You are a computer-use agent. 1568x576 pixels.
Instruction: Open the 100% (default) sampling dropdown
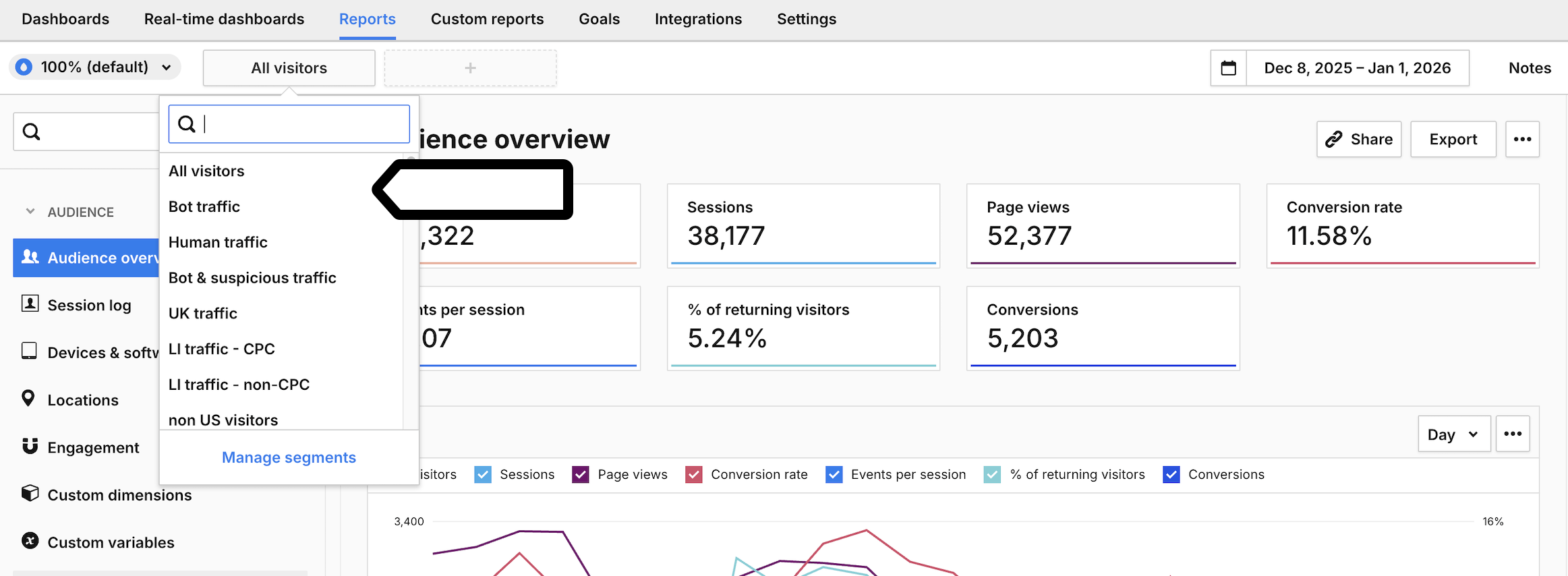(95, 67)
